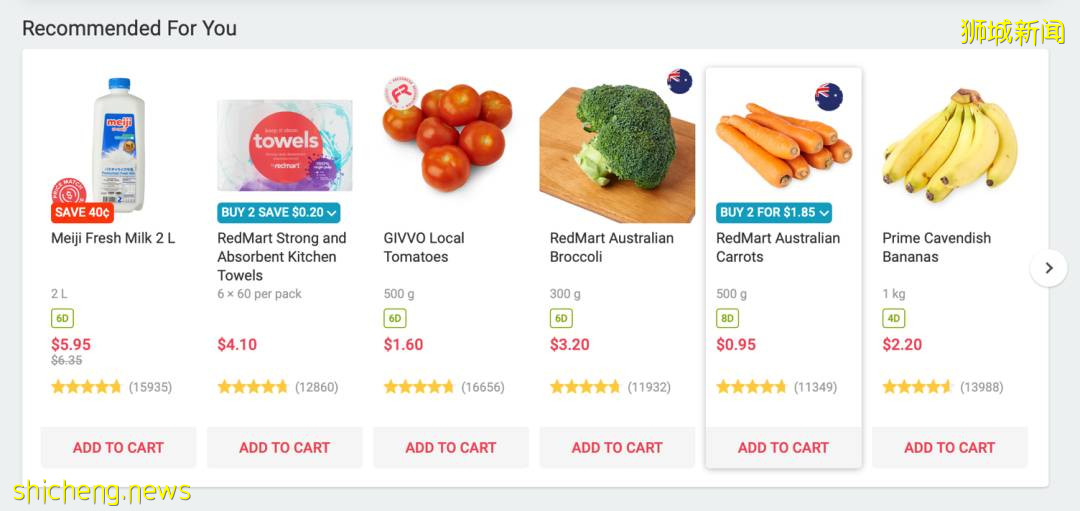Click the Australian flag on carrots image

click(828, 96)
